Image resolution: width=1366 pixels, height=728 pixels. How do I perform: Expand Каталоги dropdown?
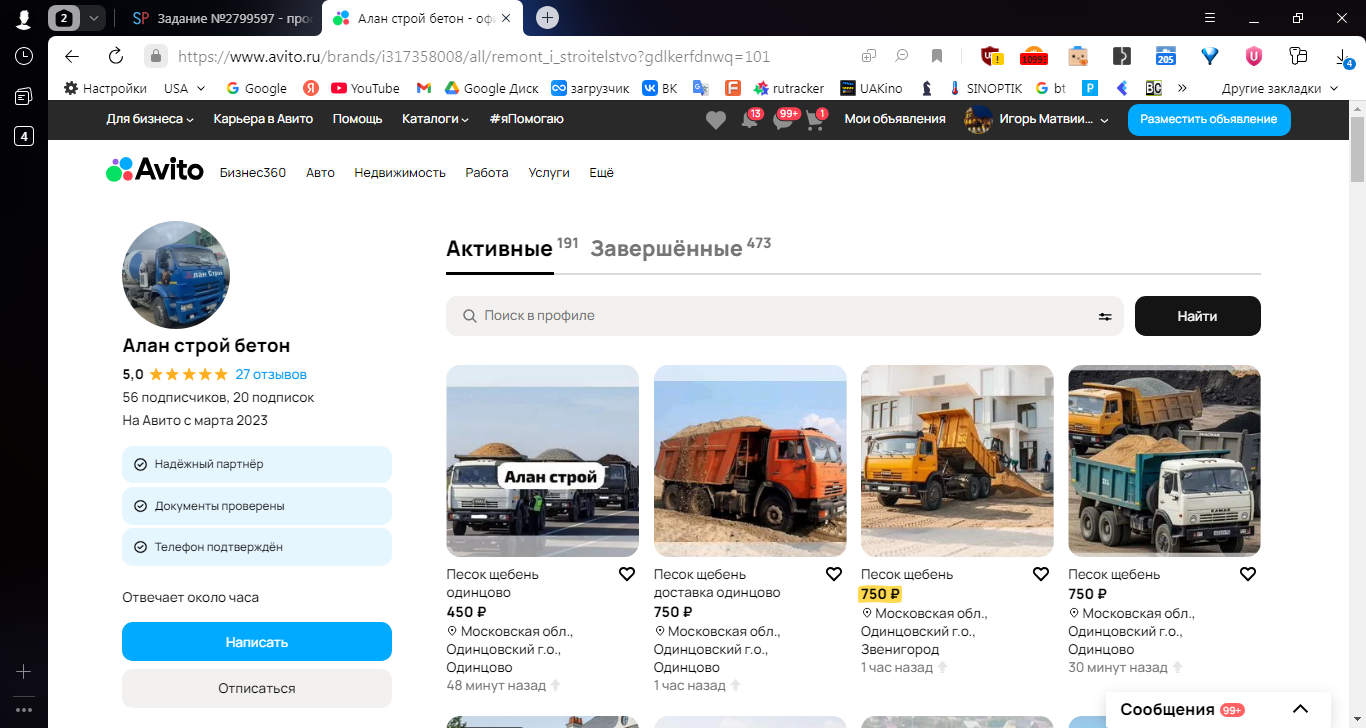(x=436, y=119)
